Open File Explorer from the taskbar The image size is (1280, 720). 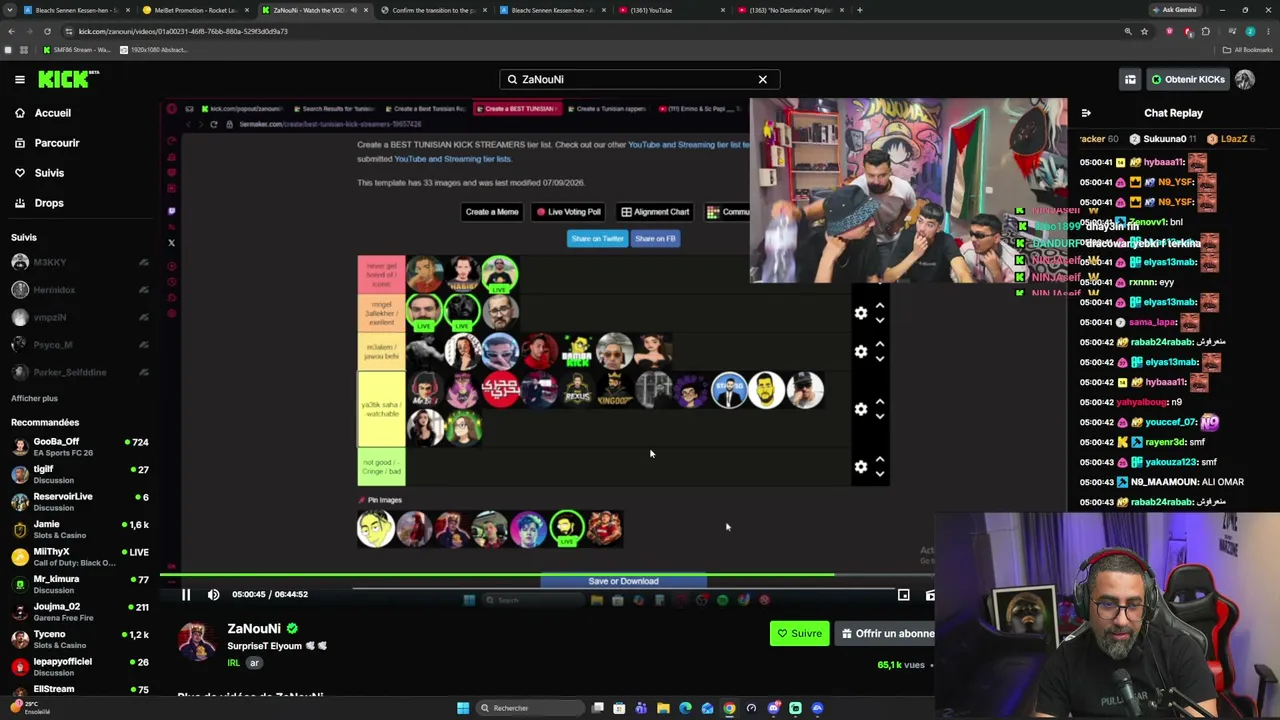(x=663, y=708)
